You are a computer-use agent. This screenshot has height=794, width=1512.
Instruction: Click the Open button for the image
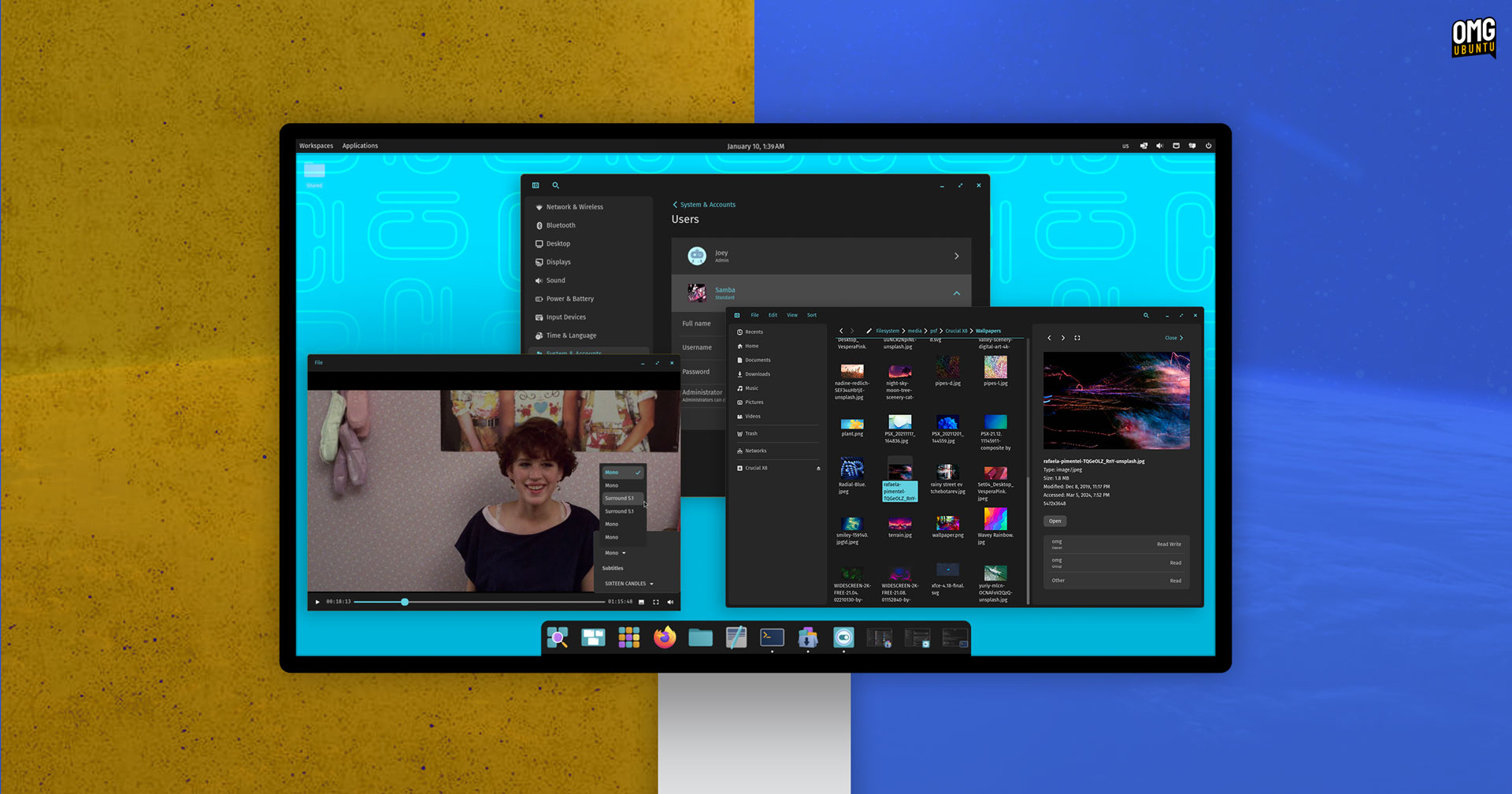click(x=1055, y=521)
